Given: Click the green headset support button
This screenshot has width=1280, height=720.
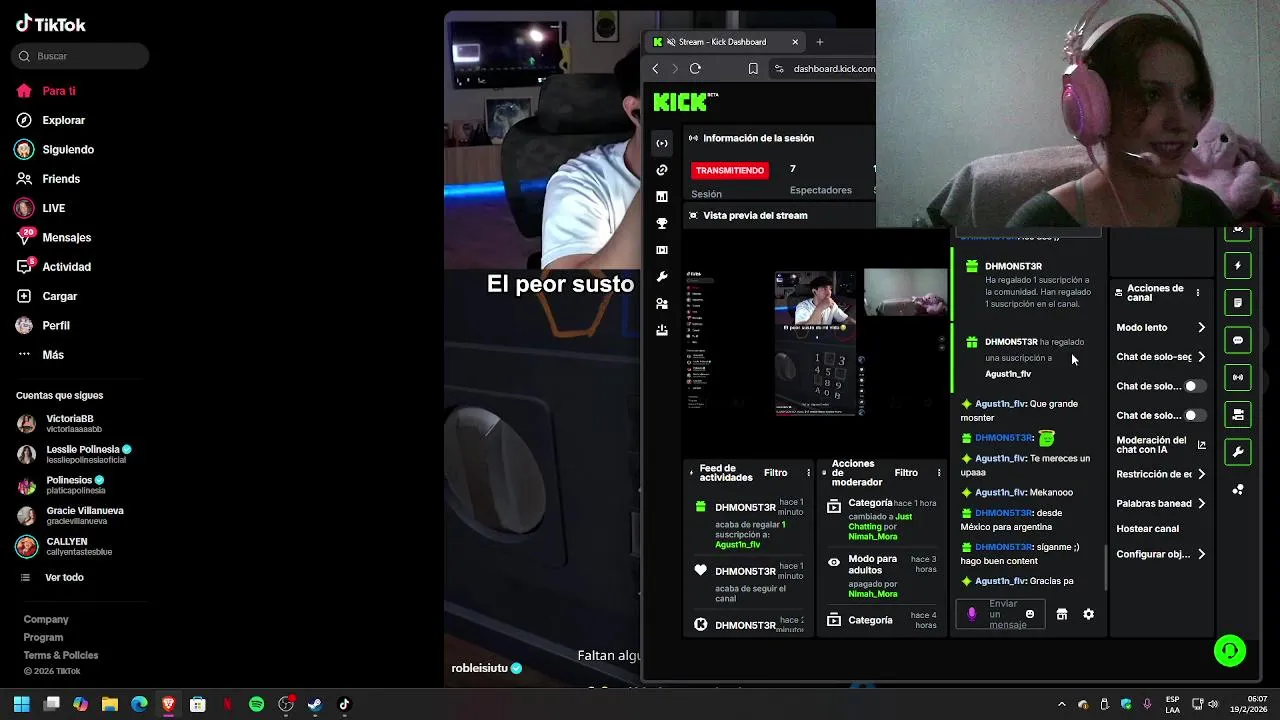Looking at the screenshot, I should tap(1230, 651).
